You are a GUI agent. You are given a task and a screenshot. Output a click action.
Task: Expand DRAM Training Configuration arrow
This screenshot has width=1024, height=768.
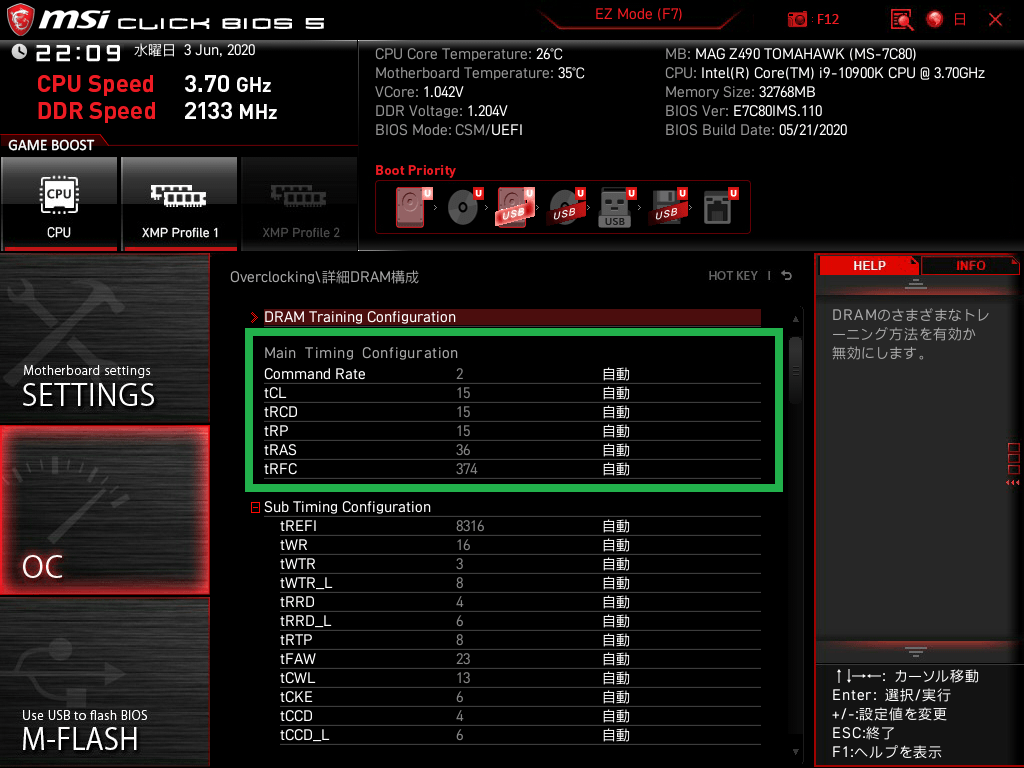pyautogui.click(x=254, y=317)
